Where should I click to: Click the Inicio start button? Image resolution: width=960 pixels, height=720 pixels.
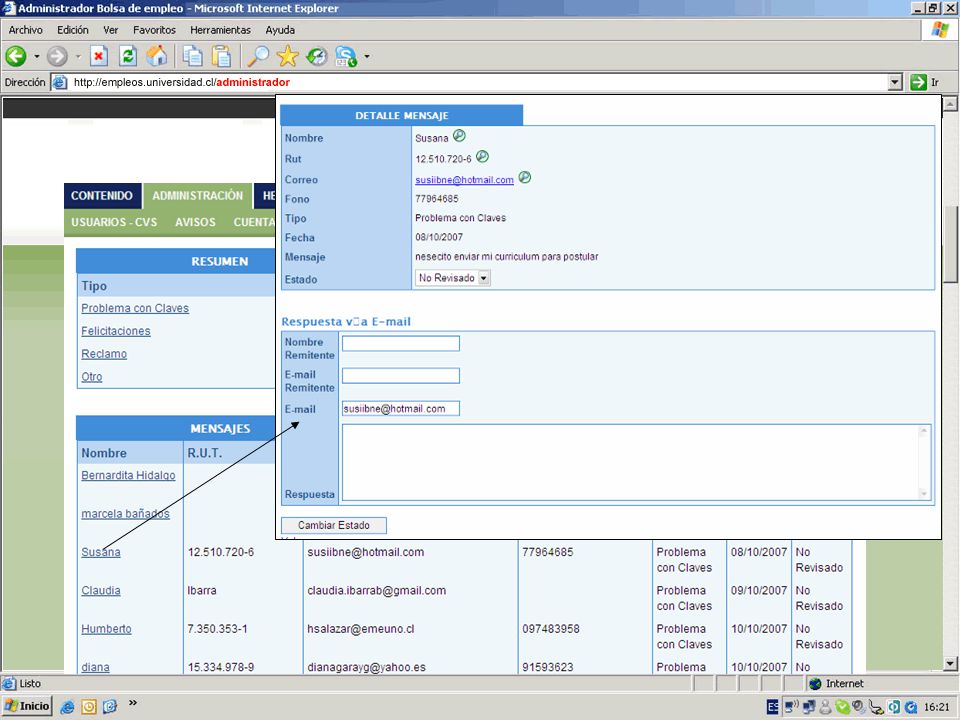(27, 707)
